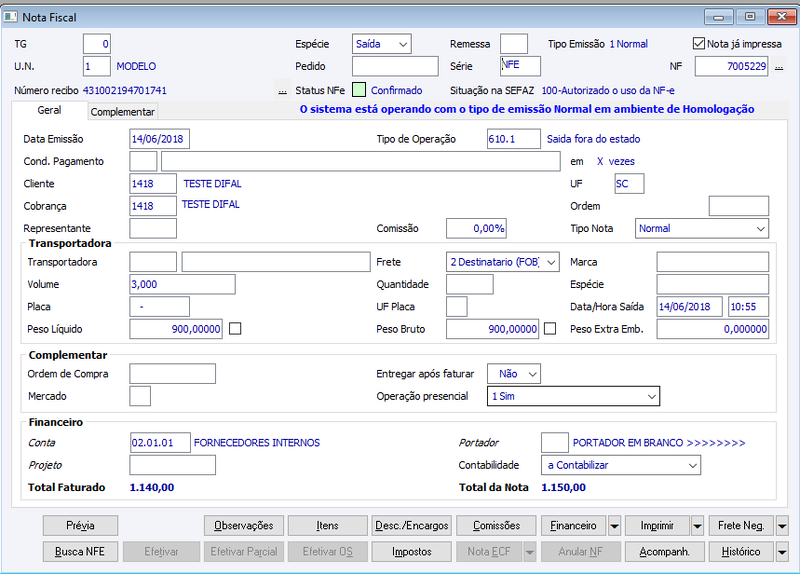Expand the arrow next to Histórico button
Screen dimensions: 800x574
(x=782, y=552)
